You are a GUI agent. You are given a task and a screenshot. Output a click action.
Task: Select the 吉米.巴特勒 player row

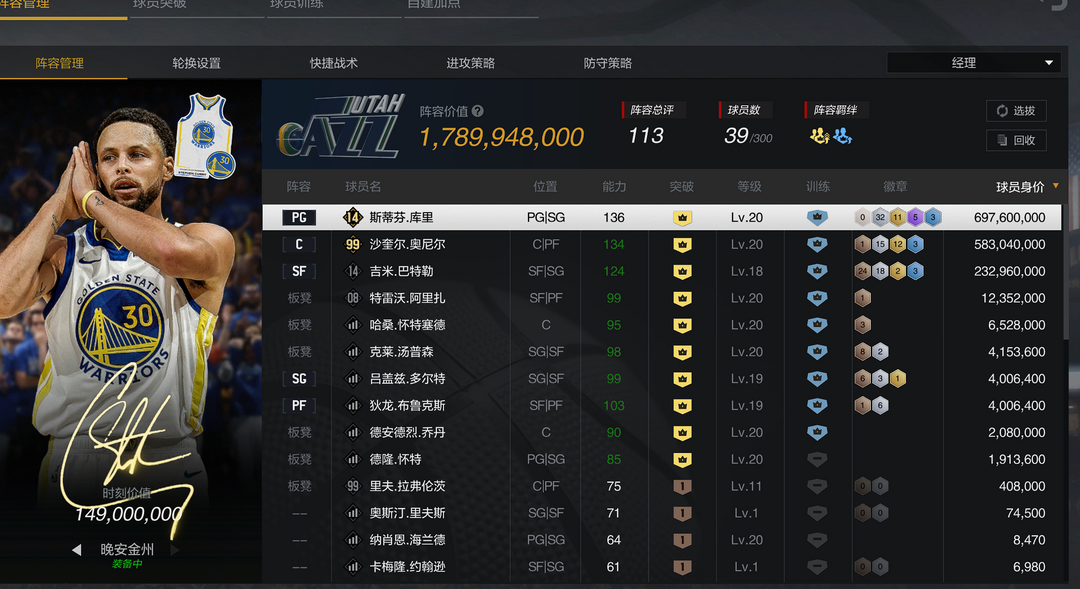point(661,271)
